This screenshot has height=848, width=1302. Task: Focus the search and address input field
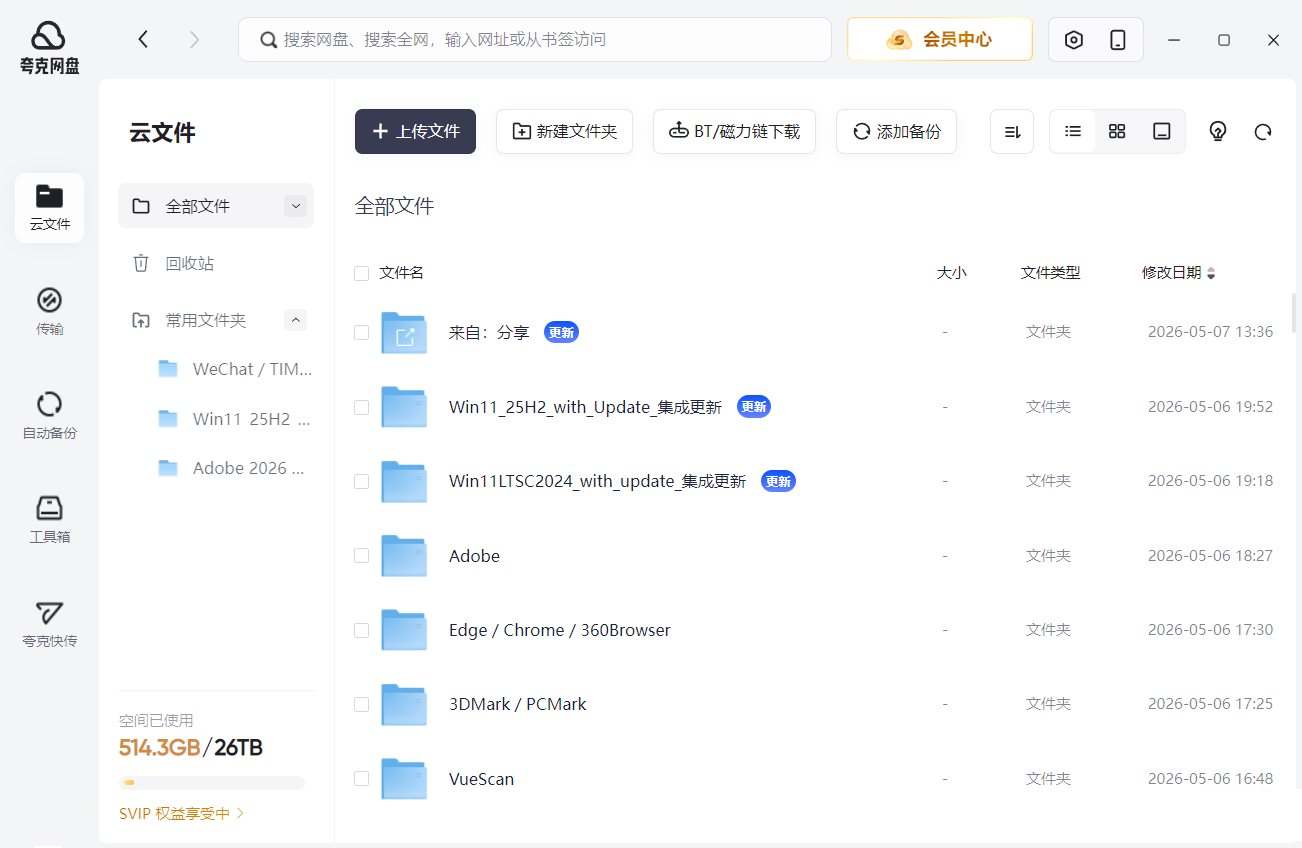coord(535,40)
